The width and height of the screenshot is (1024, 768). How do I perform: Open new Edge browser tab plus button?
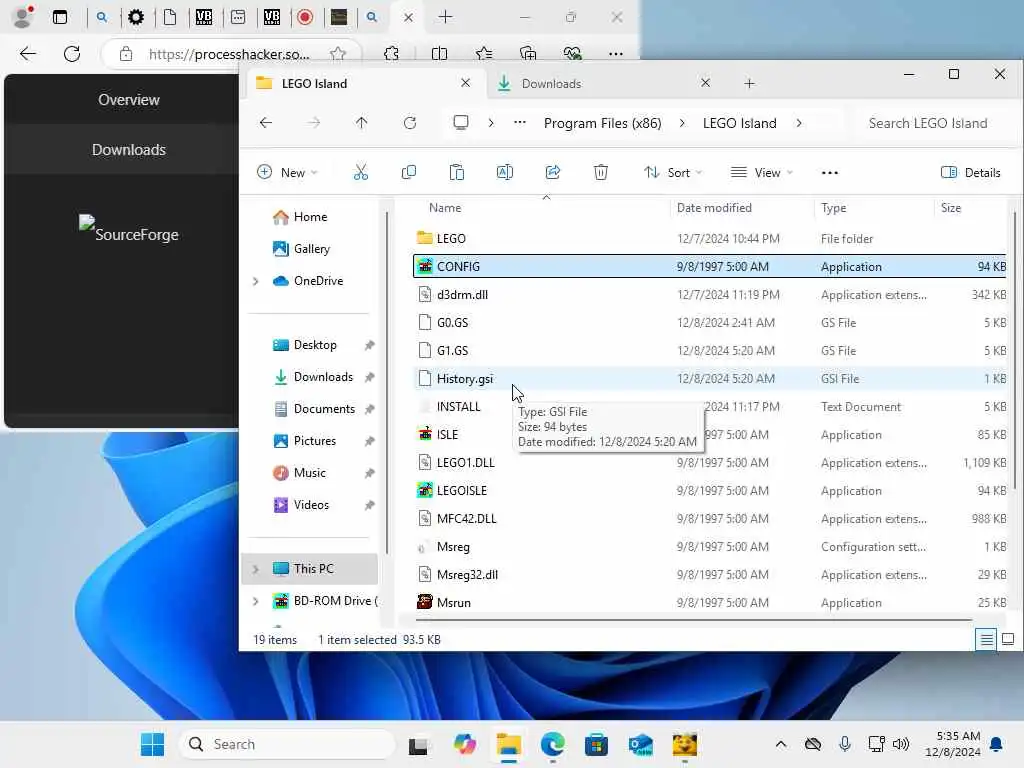click(x=445, y=17)
